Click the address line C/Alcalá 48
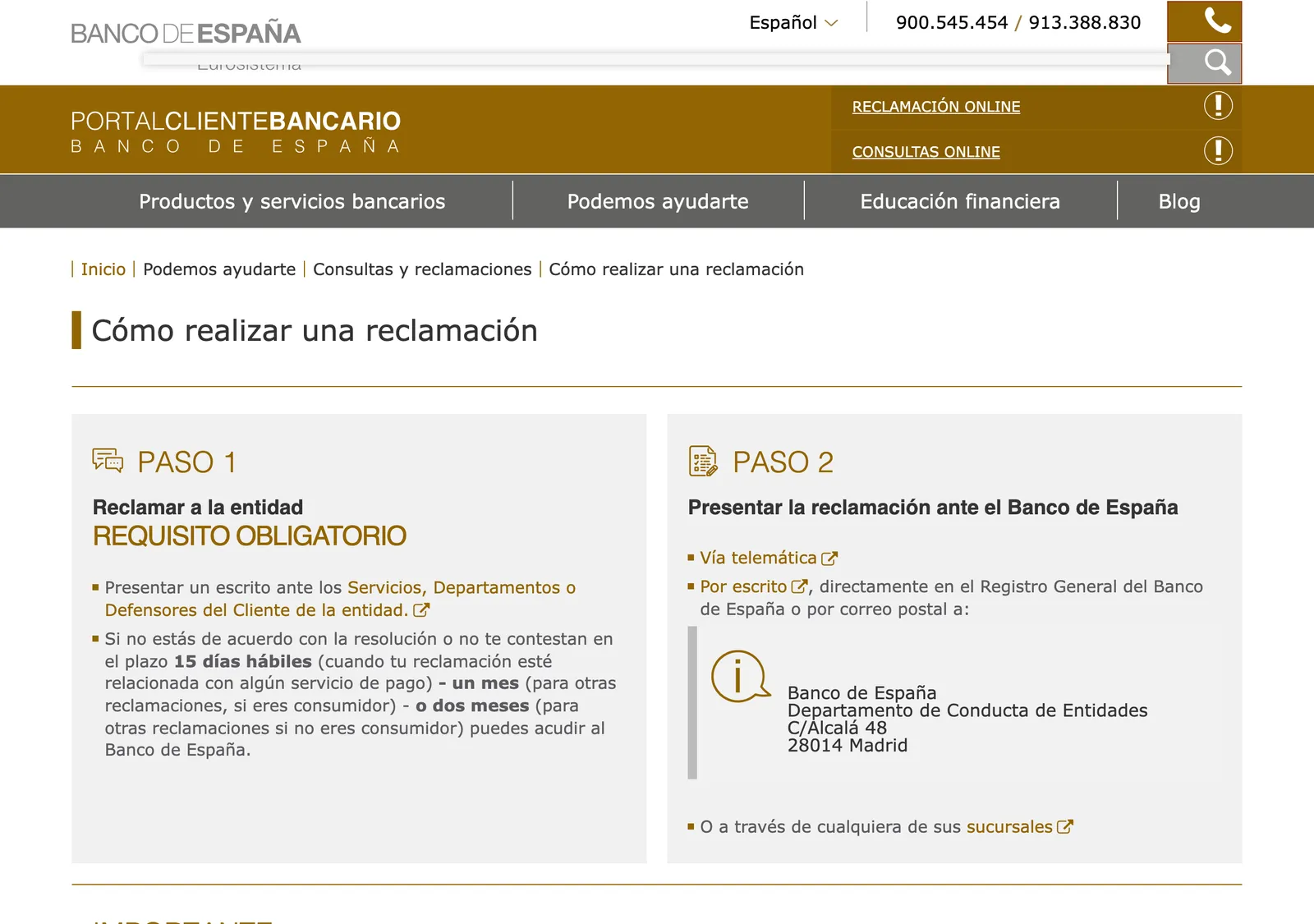1314x924 pixels. click(837, 728)
